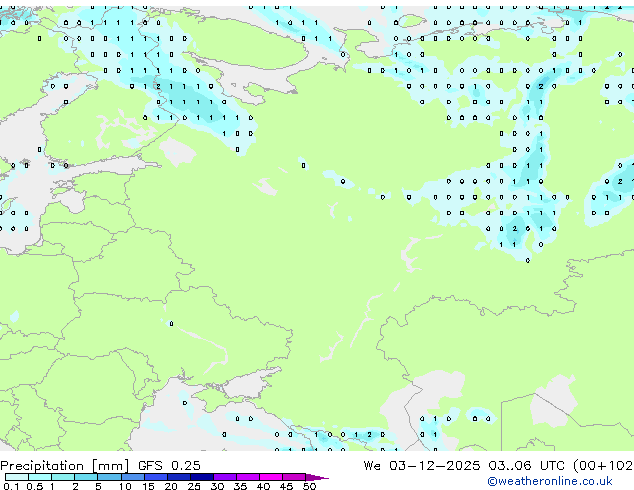Image resolution: width=634 pixels, height=490 pixels.
Task: Click the '0.1' legend scale label
Action: tap(11, 486)
